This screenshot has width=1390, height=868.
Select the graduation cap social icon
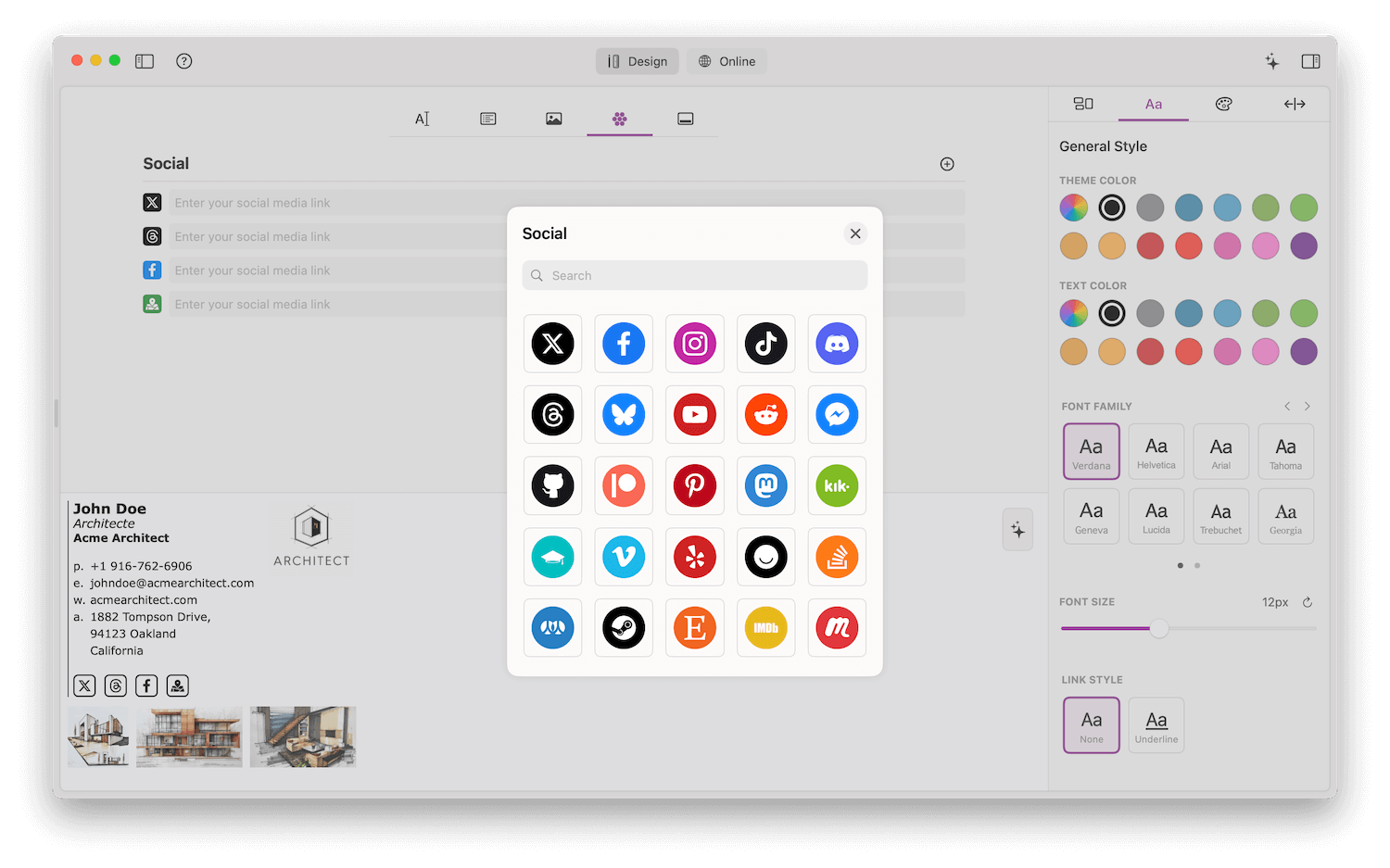(553, 557)
